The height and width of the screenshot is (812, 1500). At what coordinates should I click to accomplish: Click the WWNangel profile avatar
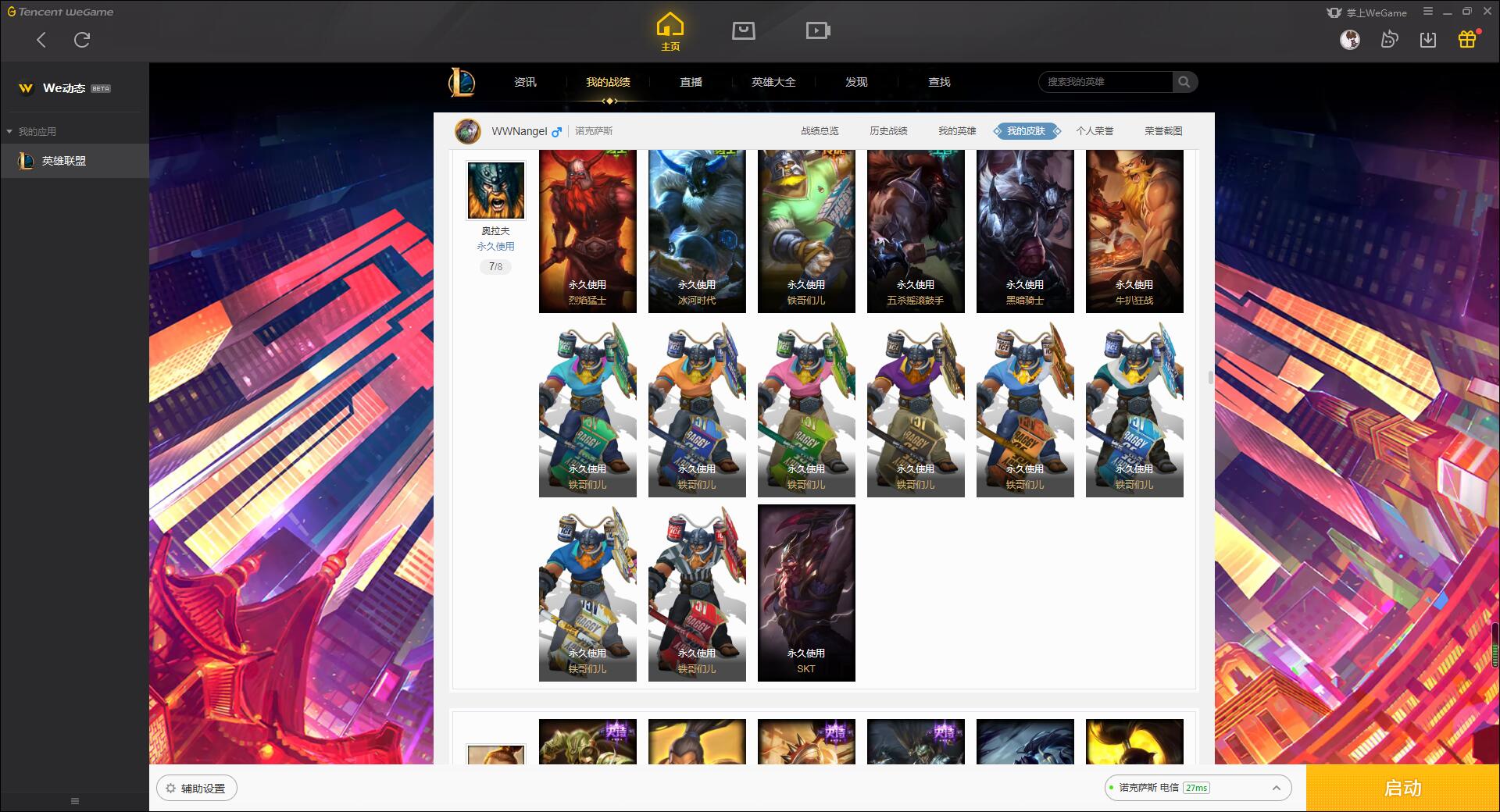tap(468, 131)
